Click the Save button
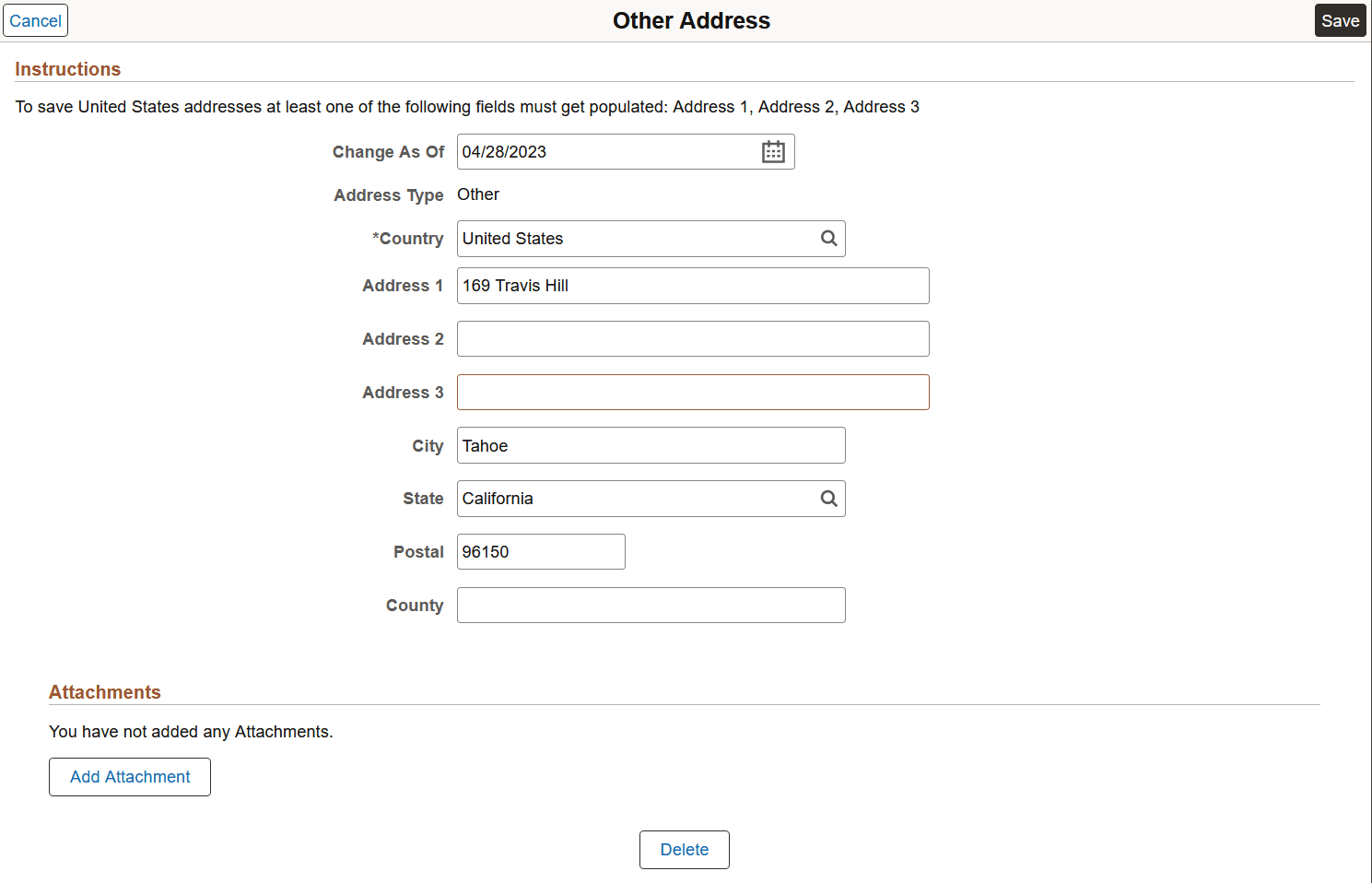The image size is (1372, 883). 1340,19
